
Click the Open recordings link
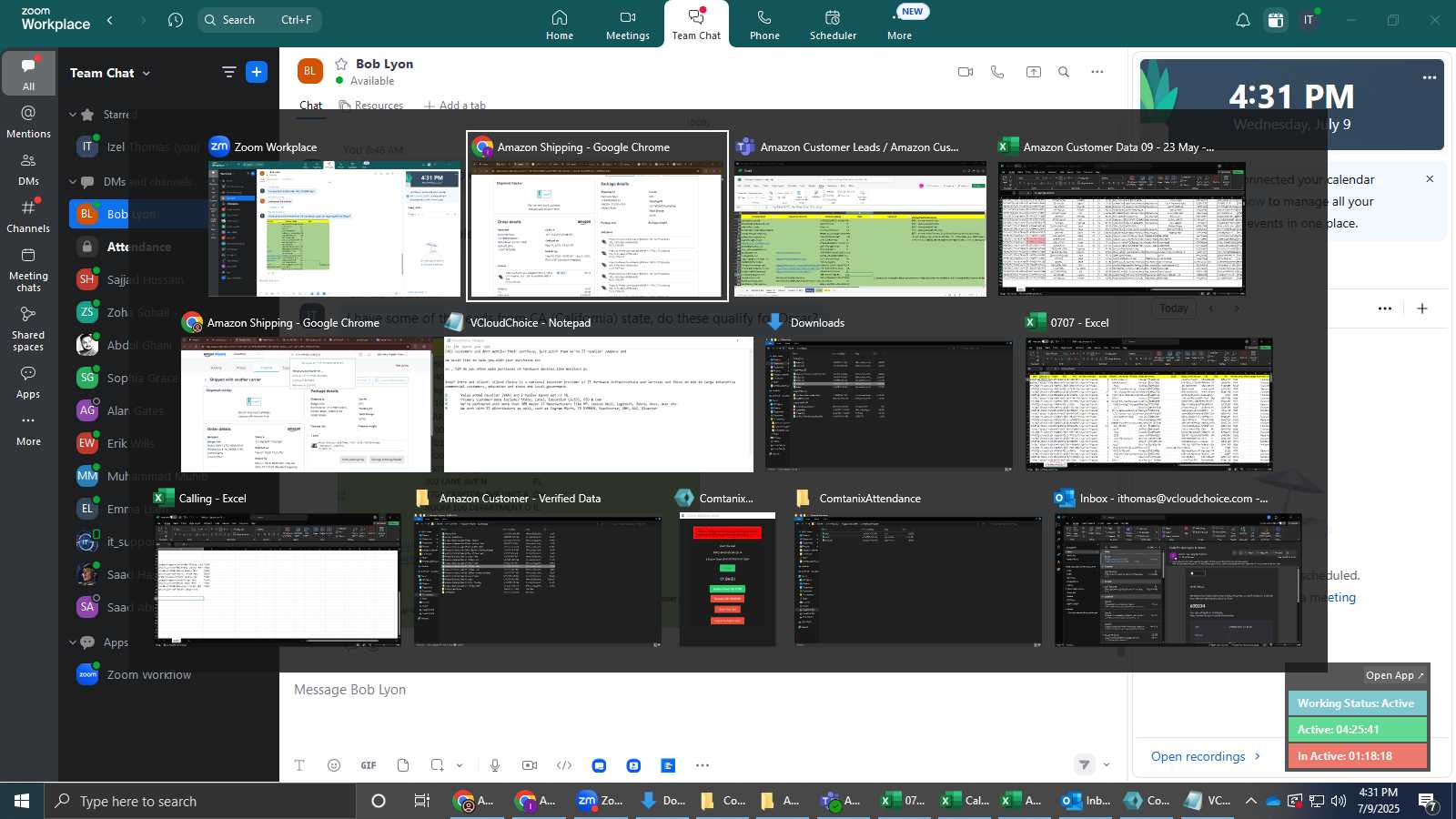coord(1206,756)
